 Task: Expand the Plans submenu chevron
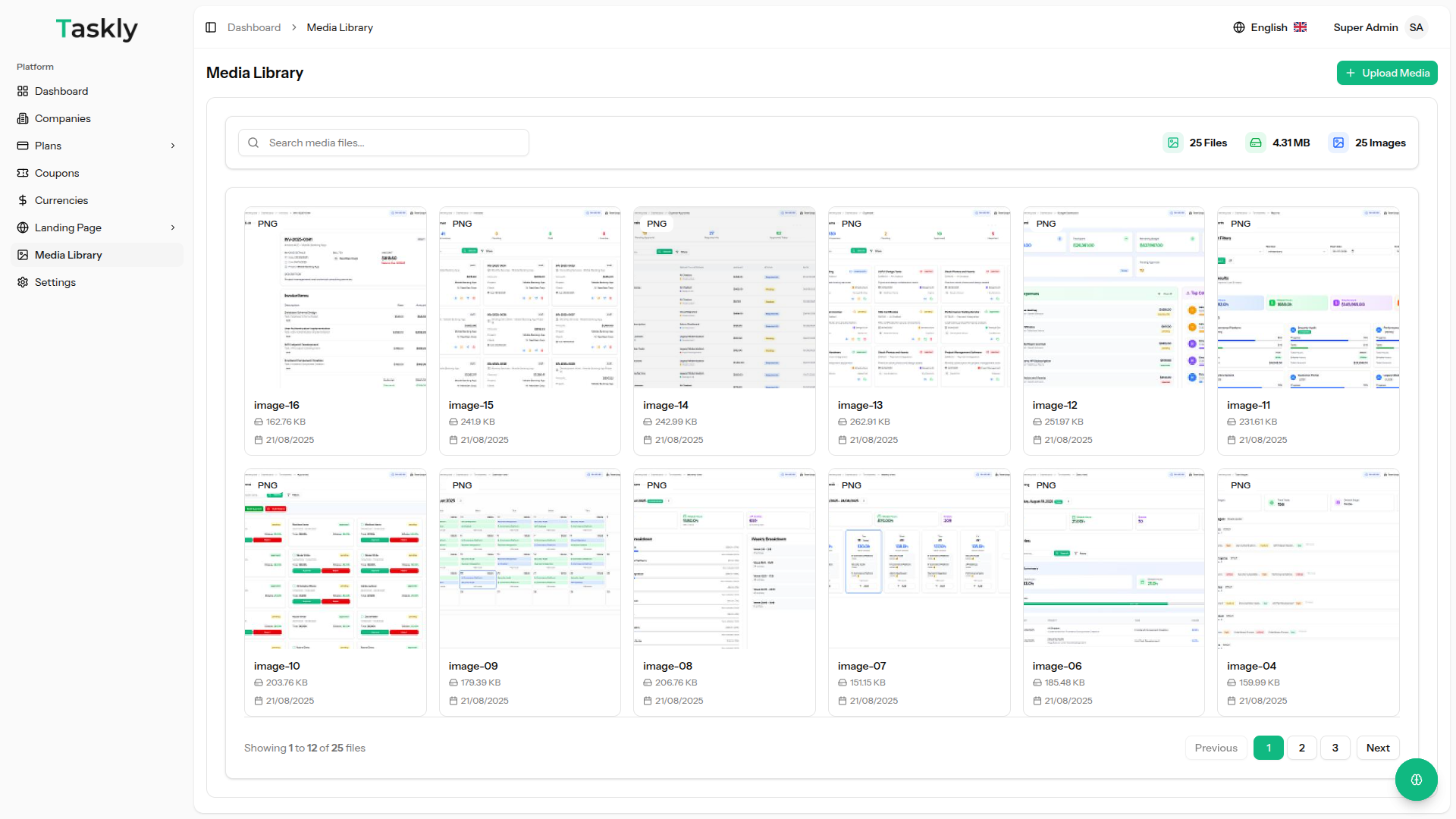pyautogui.click(x=173, y=146)
